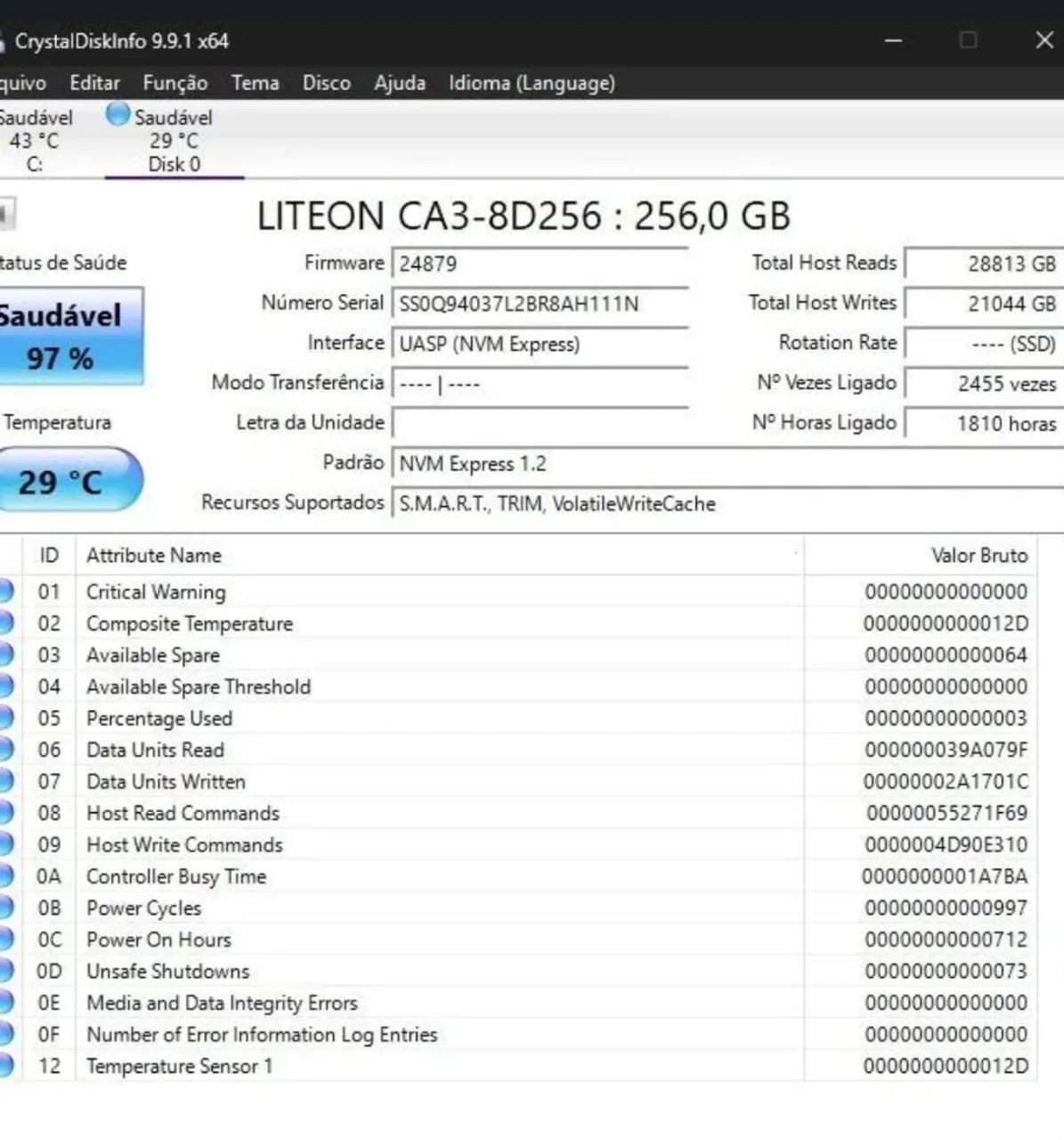
Task: Click the Saudável 97 % health status button
Action: point(71,337)
